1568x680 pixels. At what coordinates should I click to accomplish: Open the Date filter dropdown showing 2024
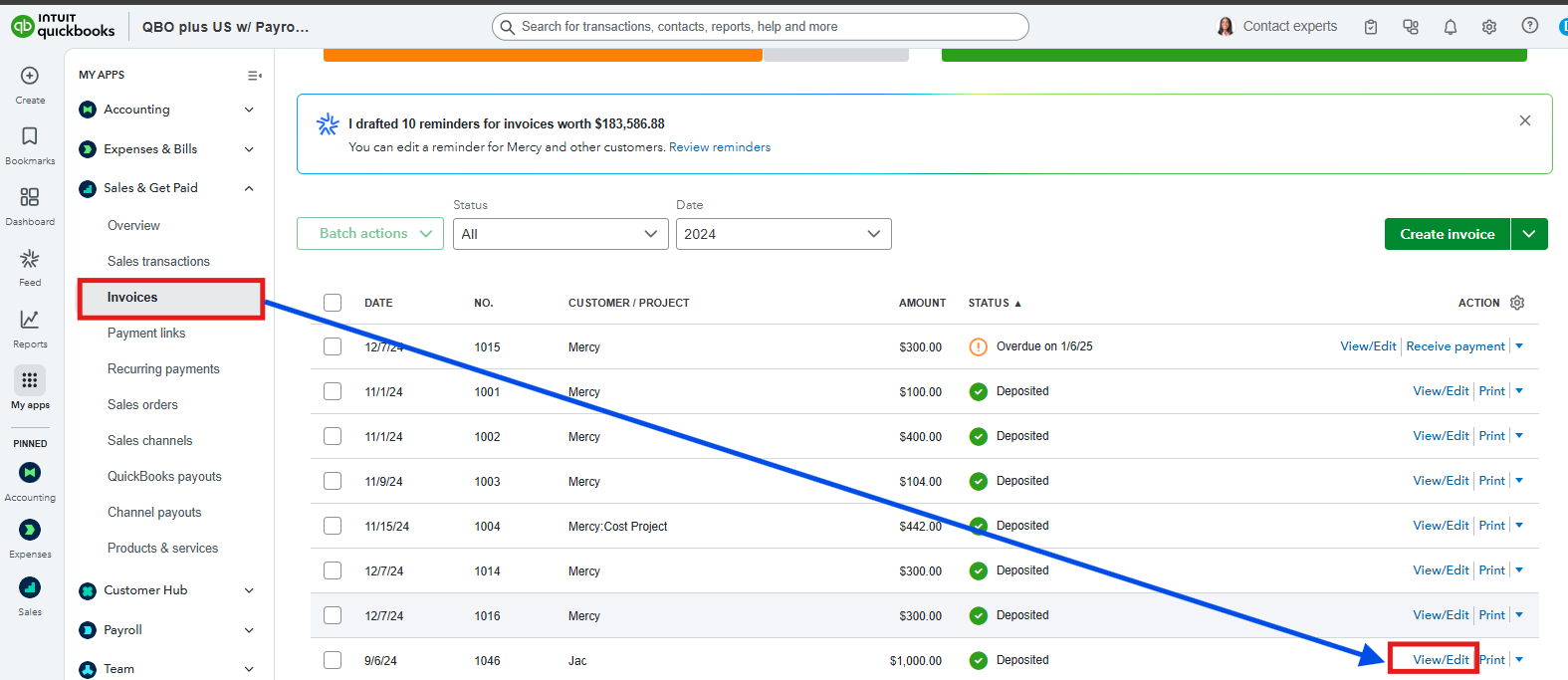784,234
